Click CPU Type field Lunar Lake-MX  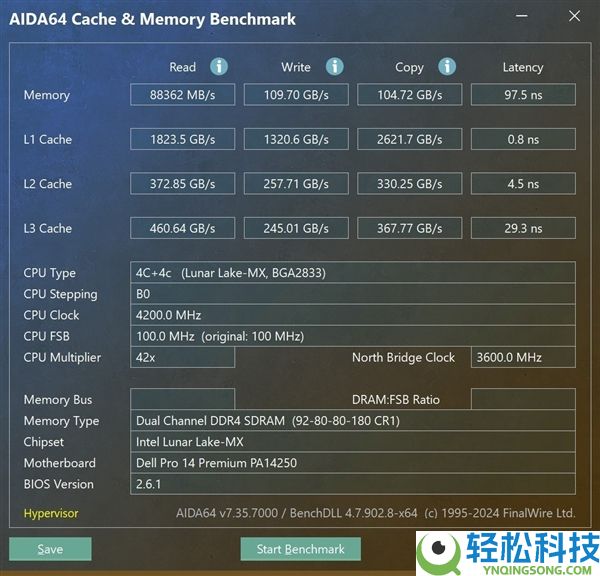(x=353, y=272)
